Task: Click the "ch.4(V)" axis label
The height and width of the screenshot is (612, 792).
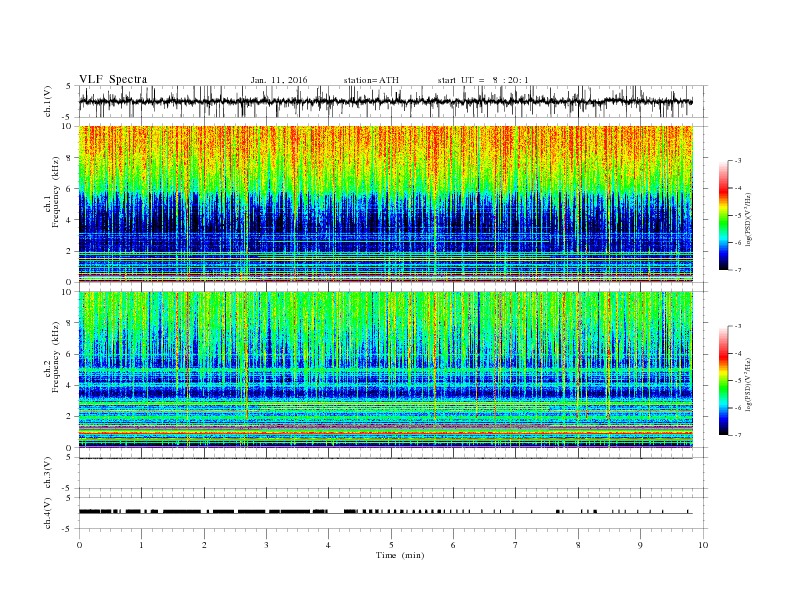Action: [48, 513]
